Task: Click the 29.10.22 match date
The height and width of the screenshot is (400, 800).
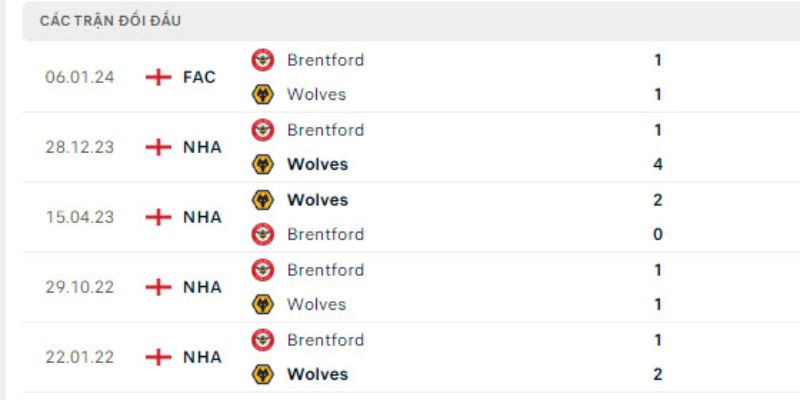Action: point(79,287)
